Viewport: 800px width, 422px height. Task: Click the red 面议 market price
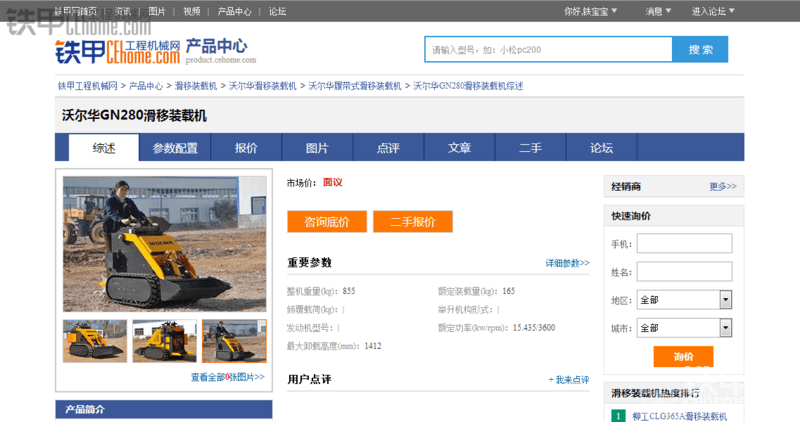click(x=333, y=183)
